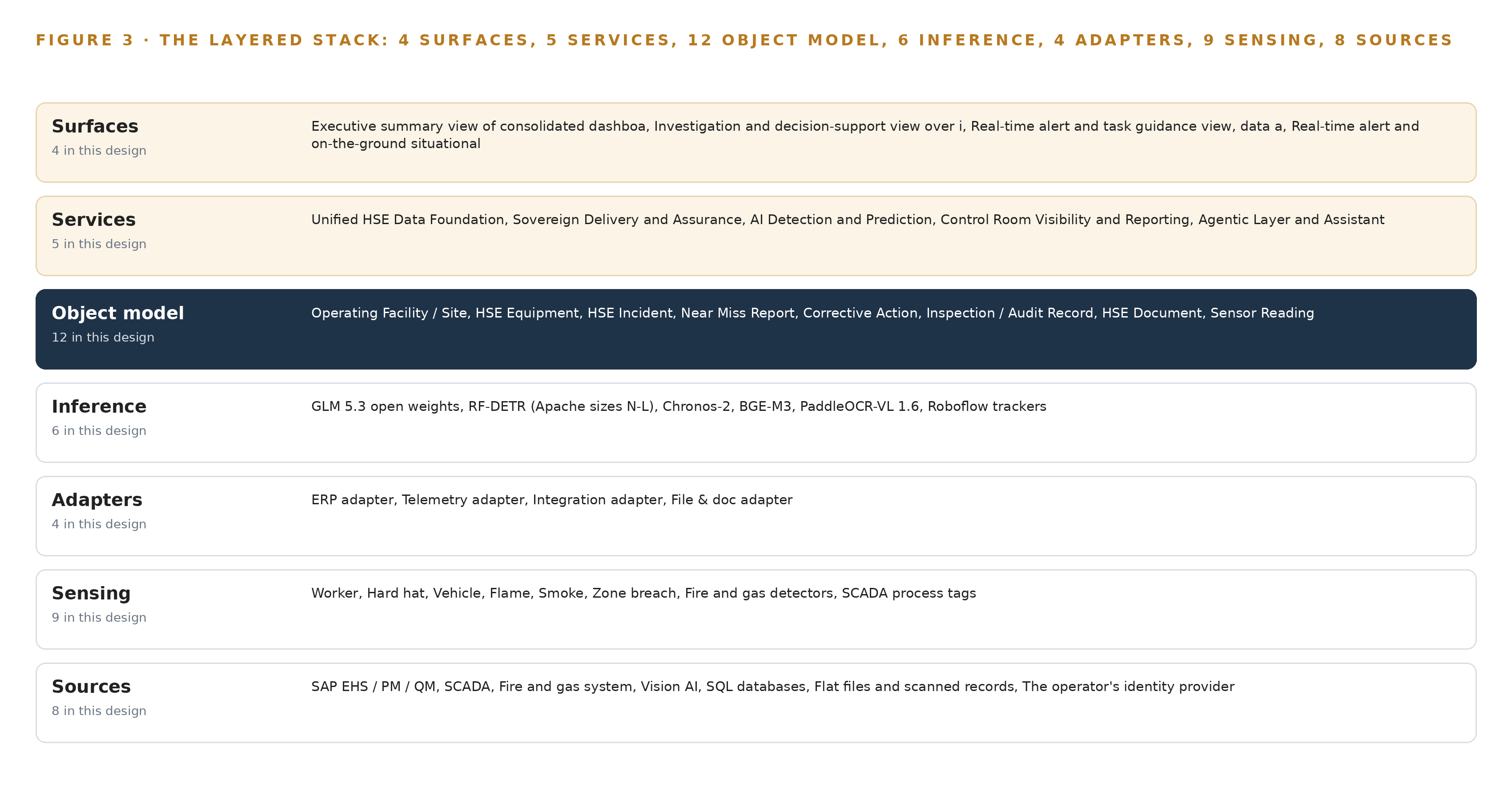The image size is (1512, 796).
Task: Select the Sources layer heading
Action: (91, 686)
